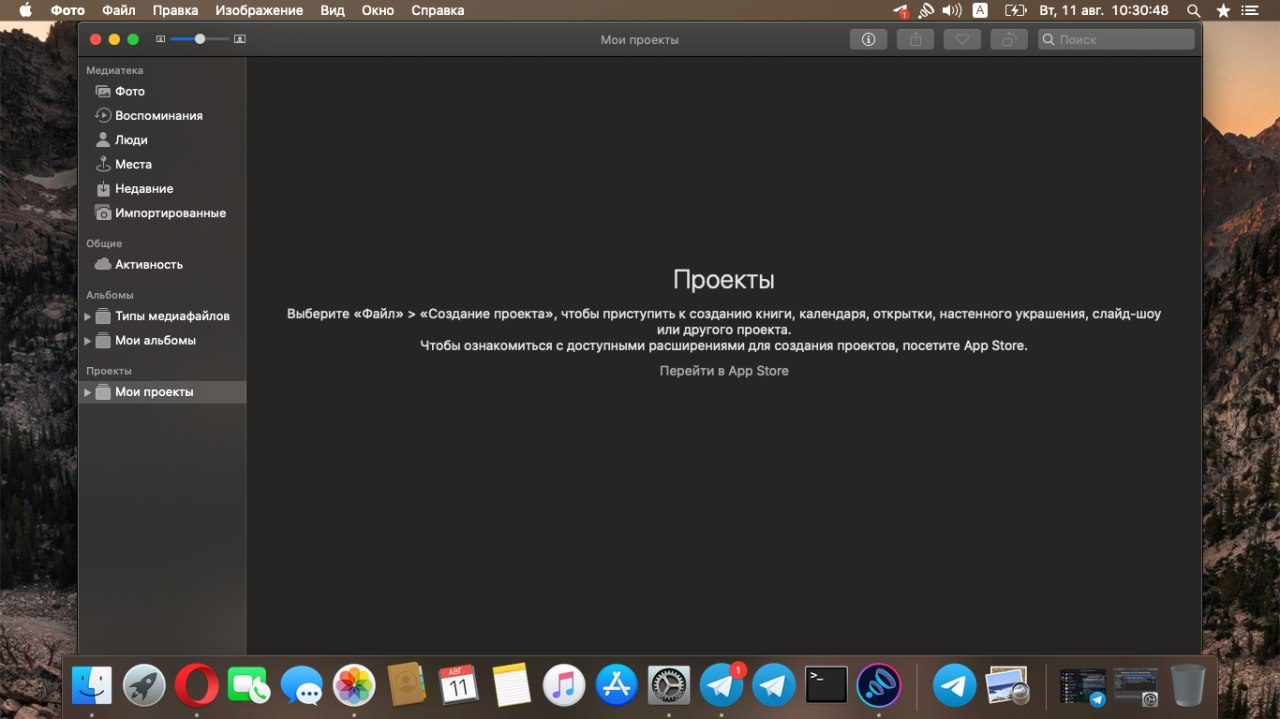Open App Store from the Dock

616,686
